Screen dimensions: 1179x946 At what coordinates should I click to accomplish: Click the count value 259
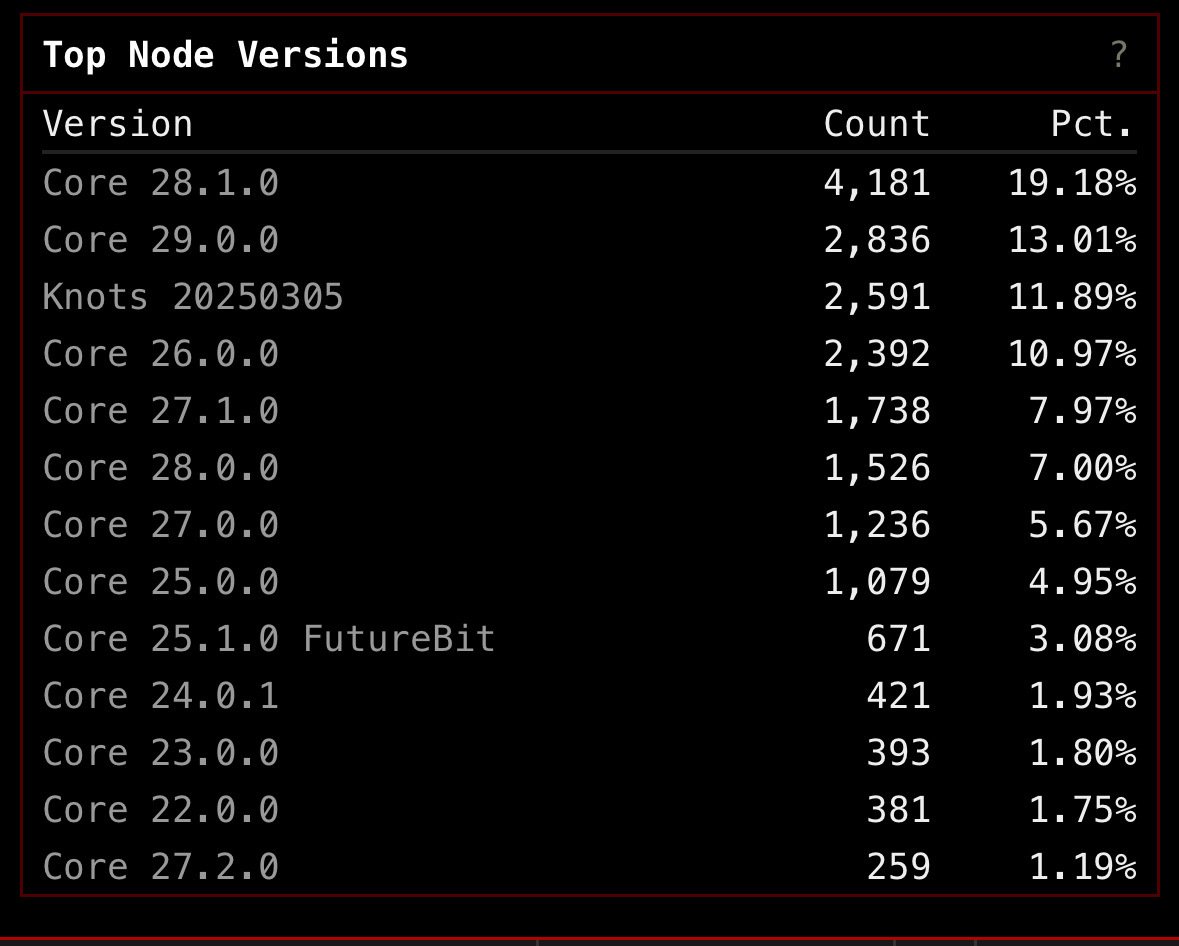tap(899, 866)
